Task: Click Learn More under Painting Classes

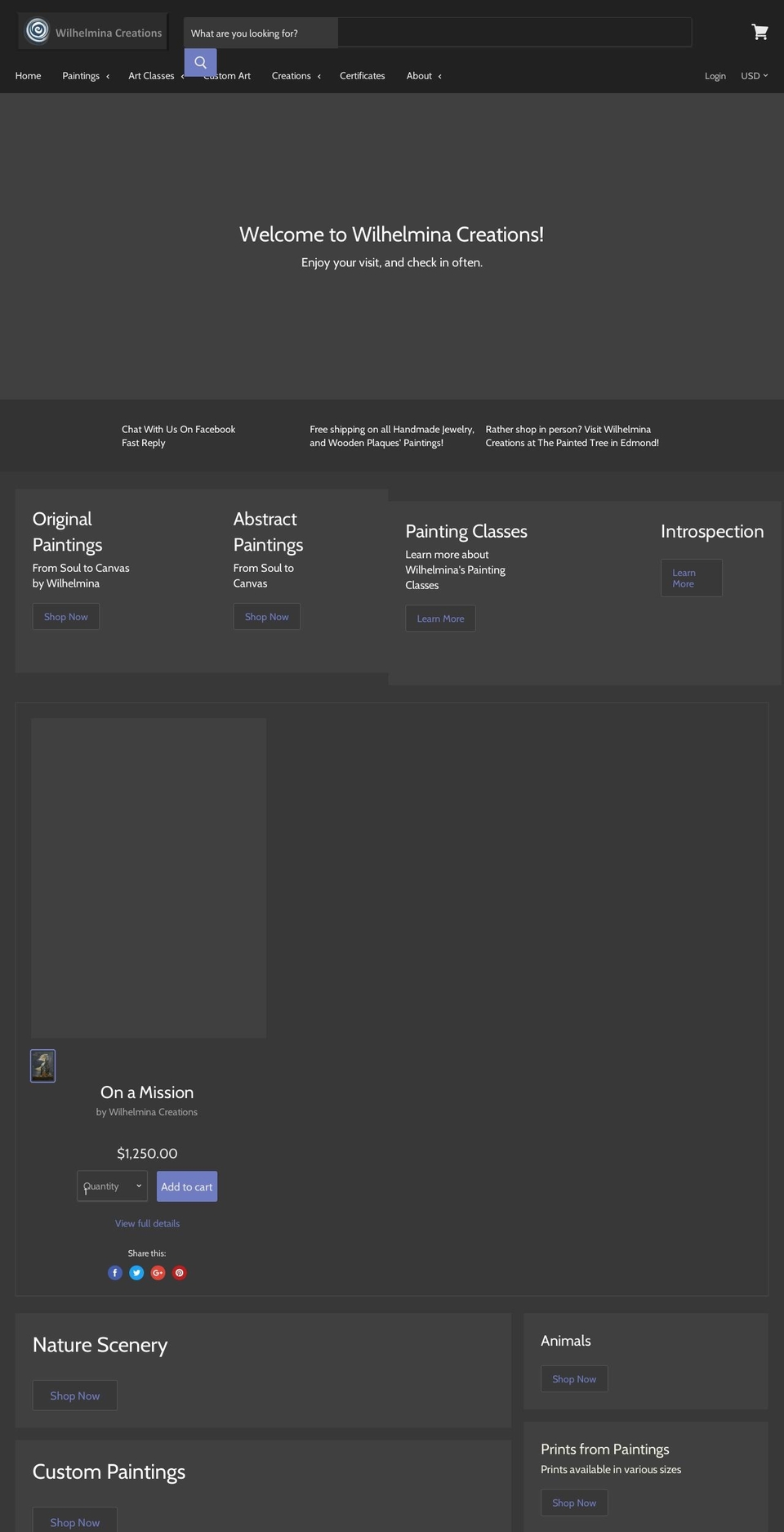Action: coord(440,619)
